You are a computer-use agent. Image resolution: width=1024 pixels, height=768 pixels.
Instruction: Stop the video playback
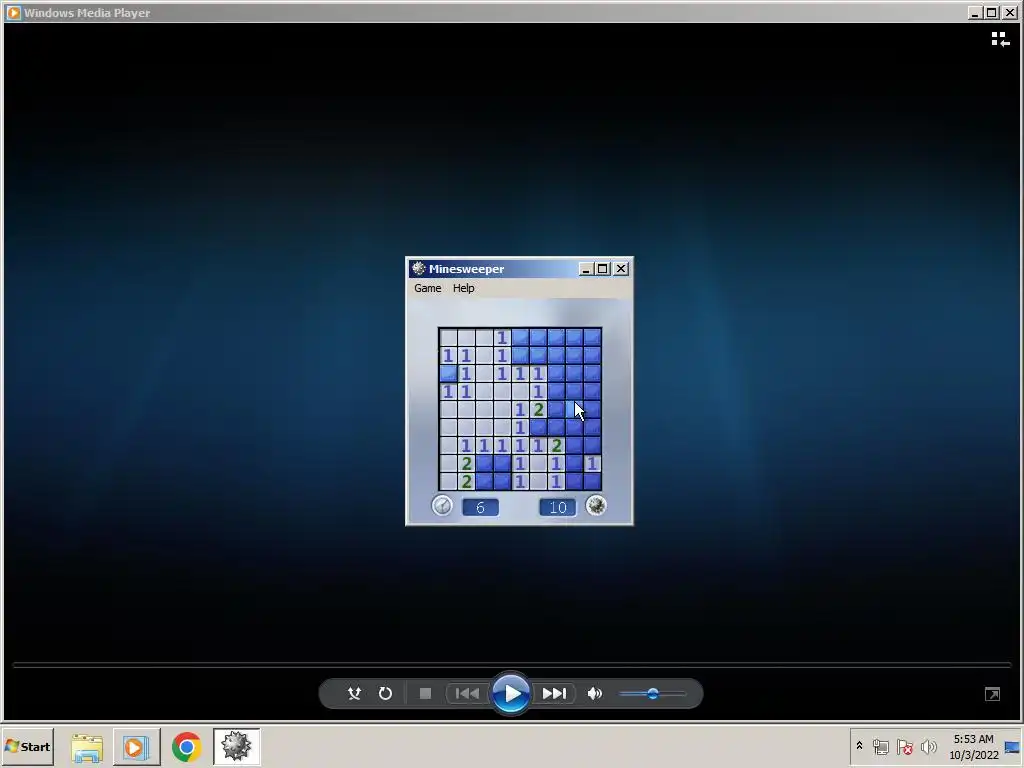(425, 694)
